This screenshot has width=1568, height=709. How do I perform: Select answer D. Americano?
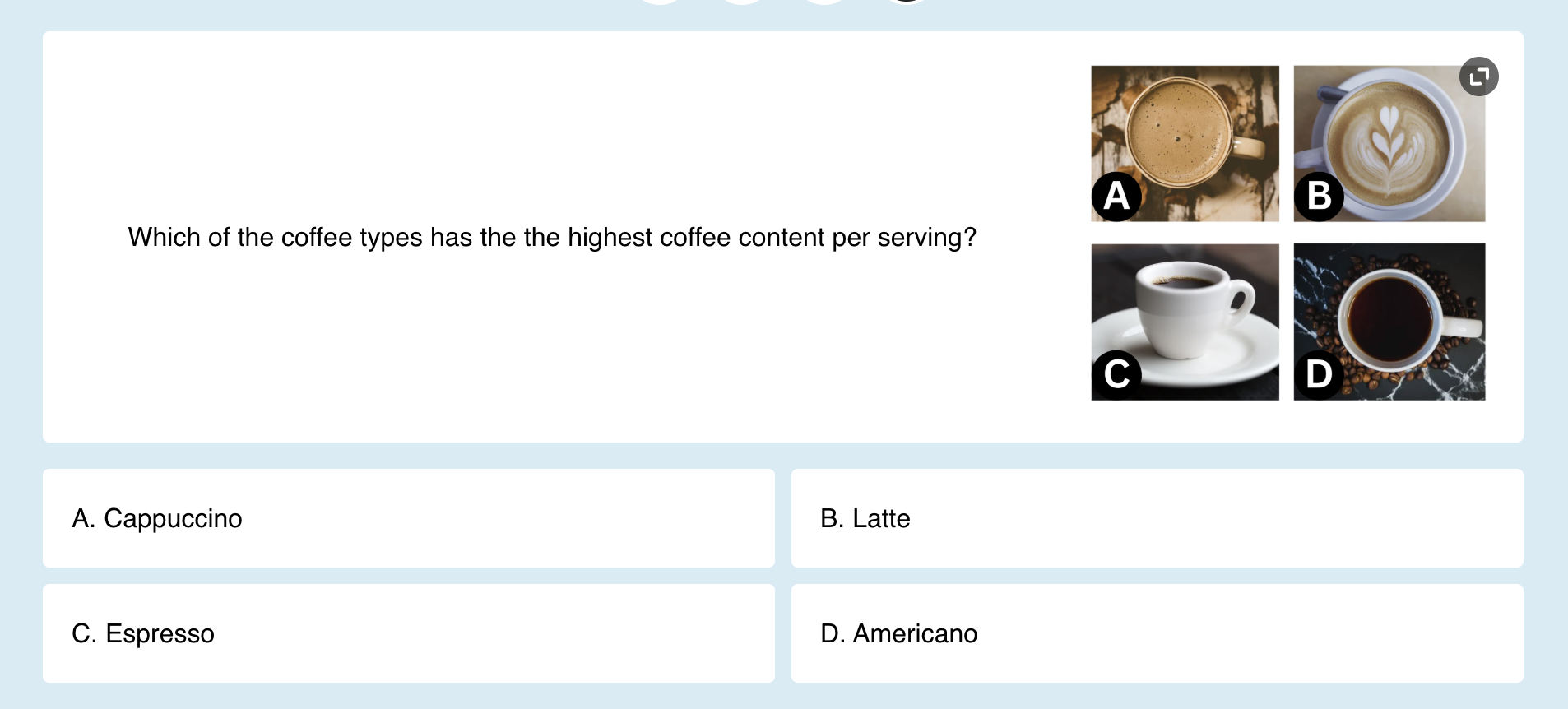tap(1157, 633)
